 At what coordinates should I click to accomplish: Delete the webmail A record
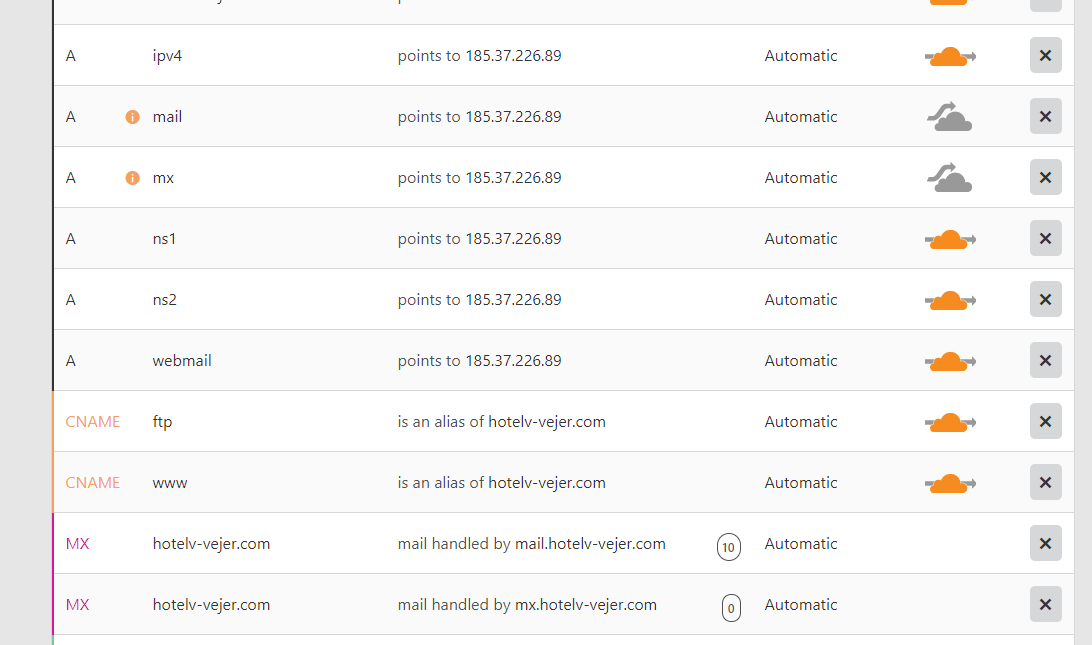[x=1045, y=361]
